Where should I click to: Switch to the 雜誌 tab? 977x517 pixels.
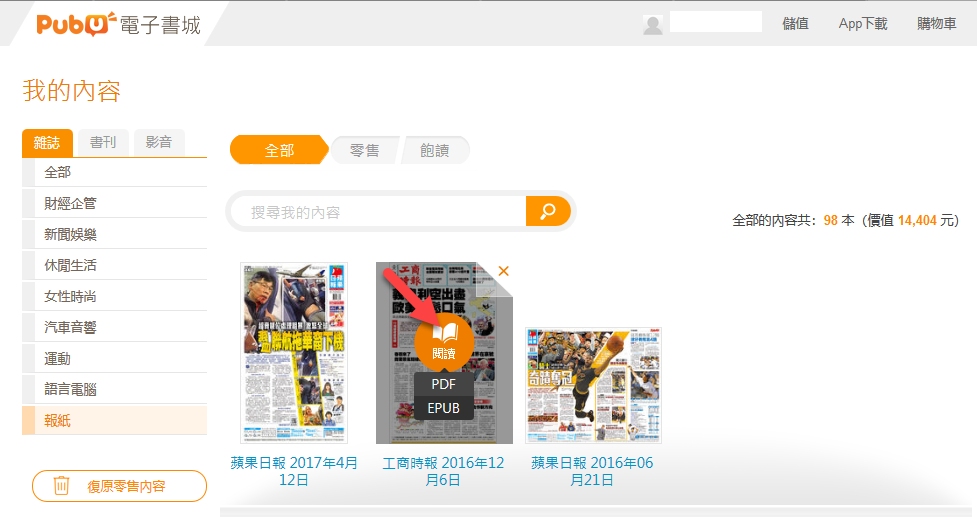point(47,143)
